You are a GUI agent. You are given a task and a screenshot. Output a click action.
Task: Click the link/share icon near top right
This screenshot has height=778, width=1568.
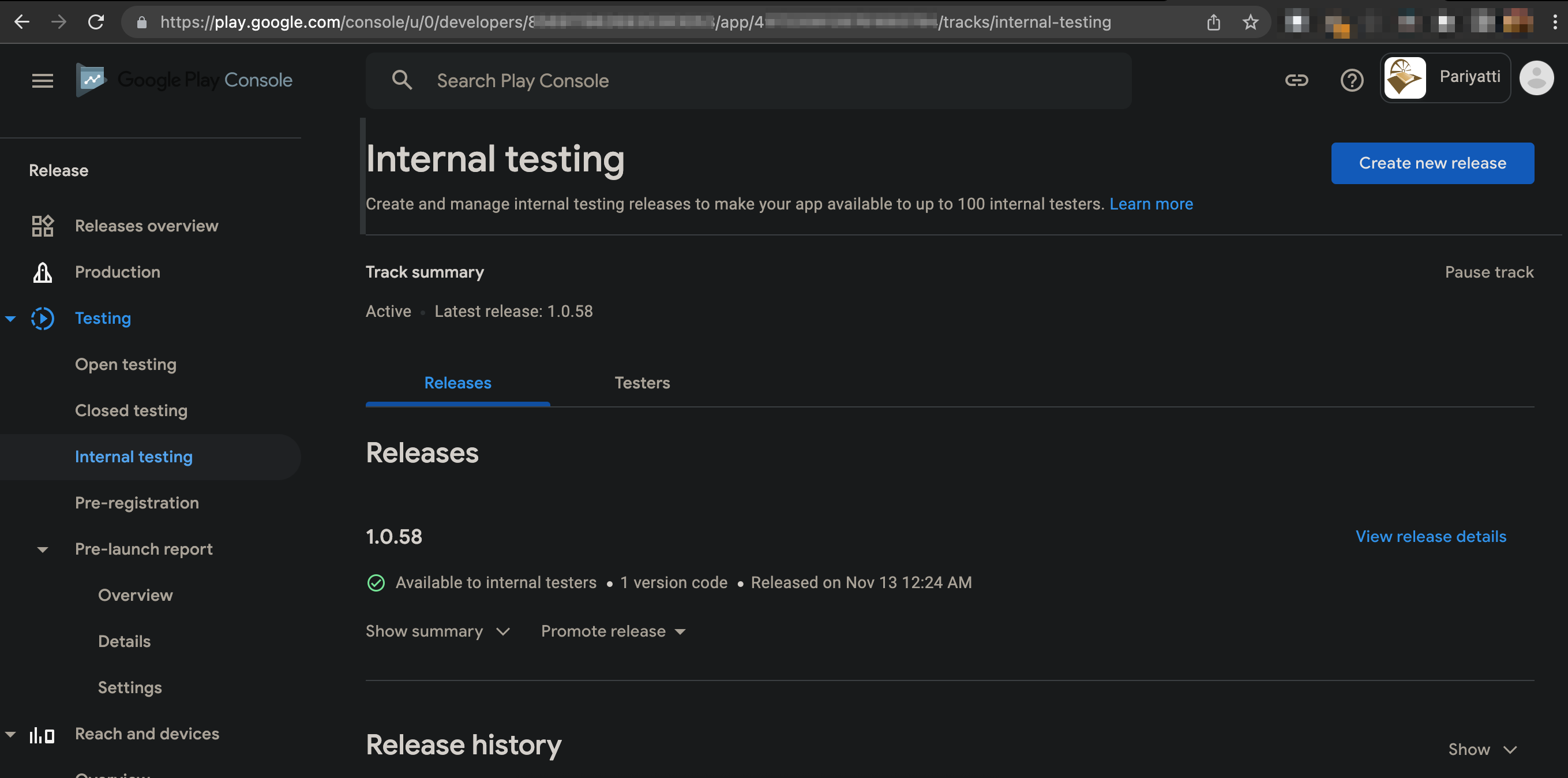[x=1296, y=80]
